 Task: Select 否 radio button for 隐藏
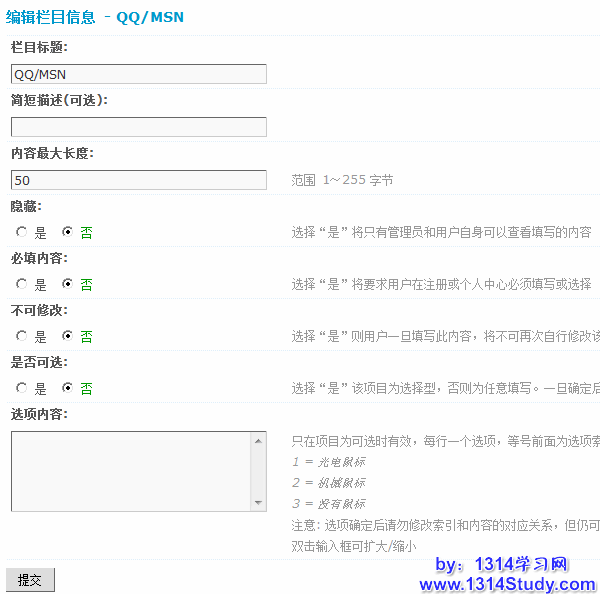click(x=68, y=232)
